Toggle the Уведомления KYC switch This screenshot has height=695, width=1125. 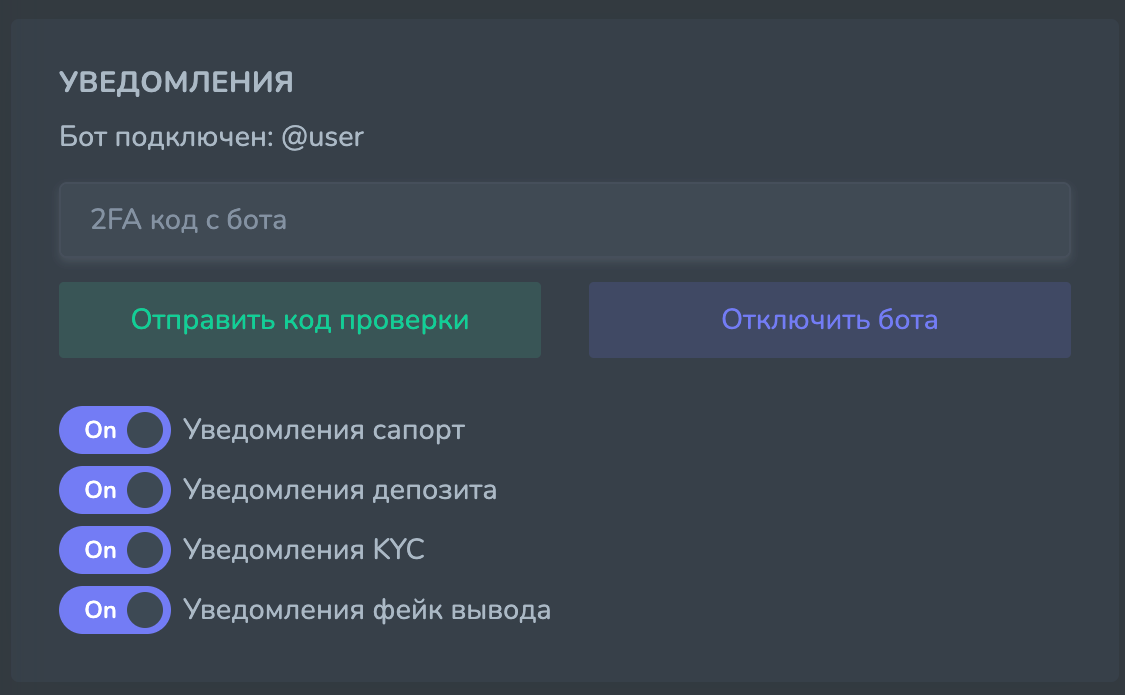(x=115, y=550)
